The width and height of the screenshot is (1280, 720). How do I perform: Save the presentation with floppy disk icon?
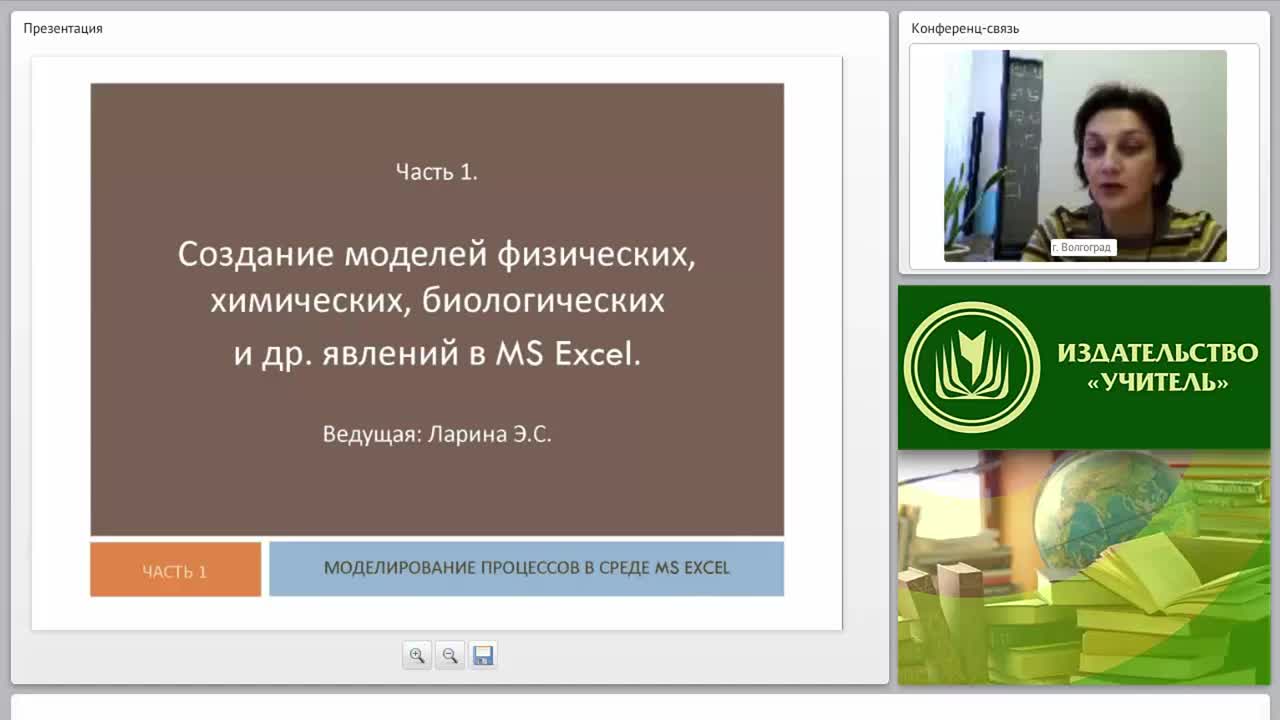pyautogui.click(x=483, y=655)
